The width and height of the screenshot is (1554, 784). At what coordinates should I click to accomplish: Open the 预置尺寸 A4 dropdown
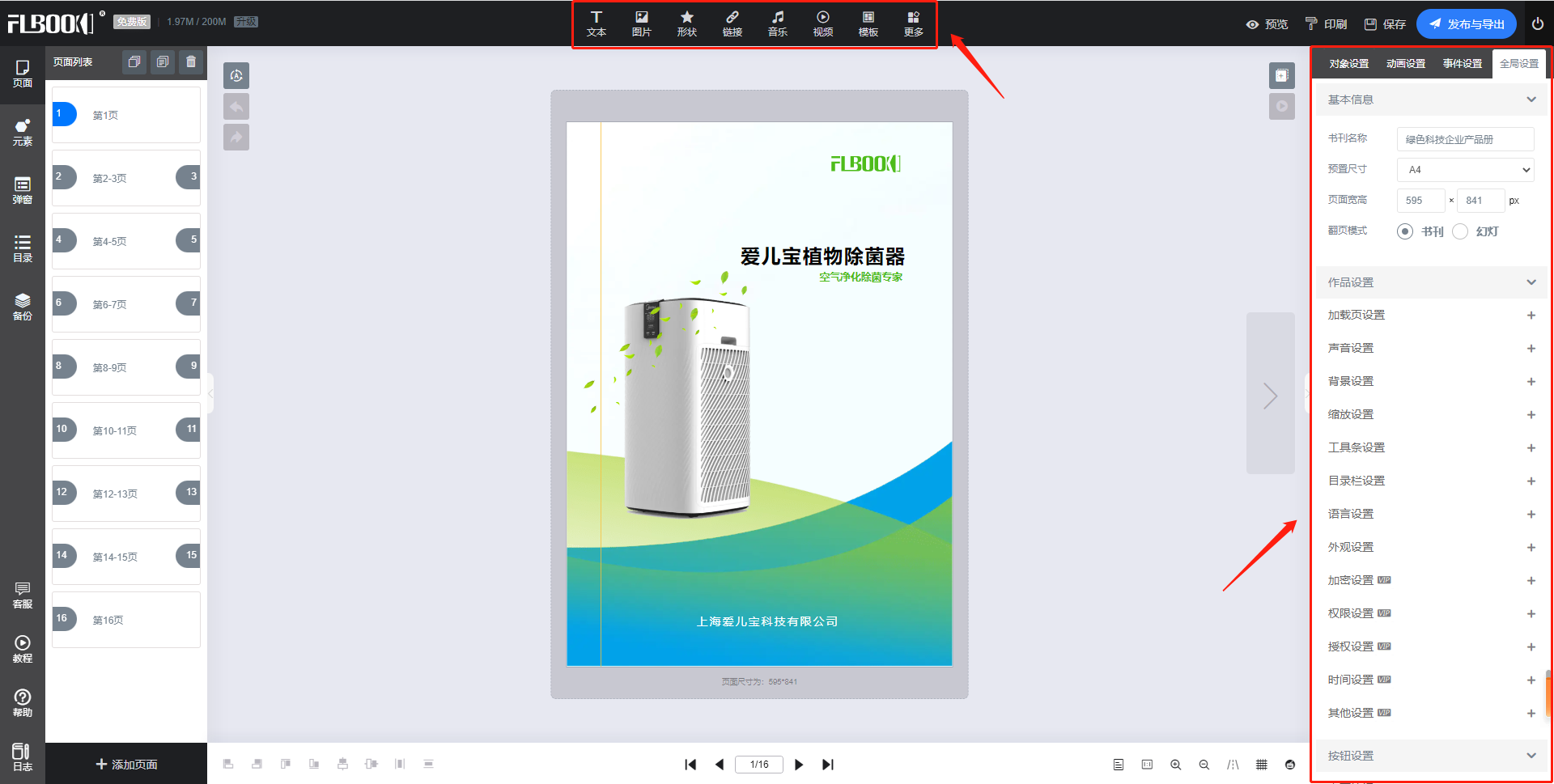1466,170
